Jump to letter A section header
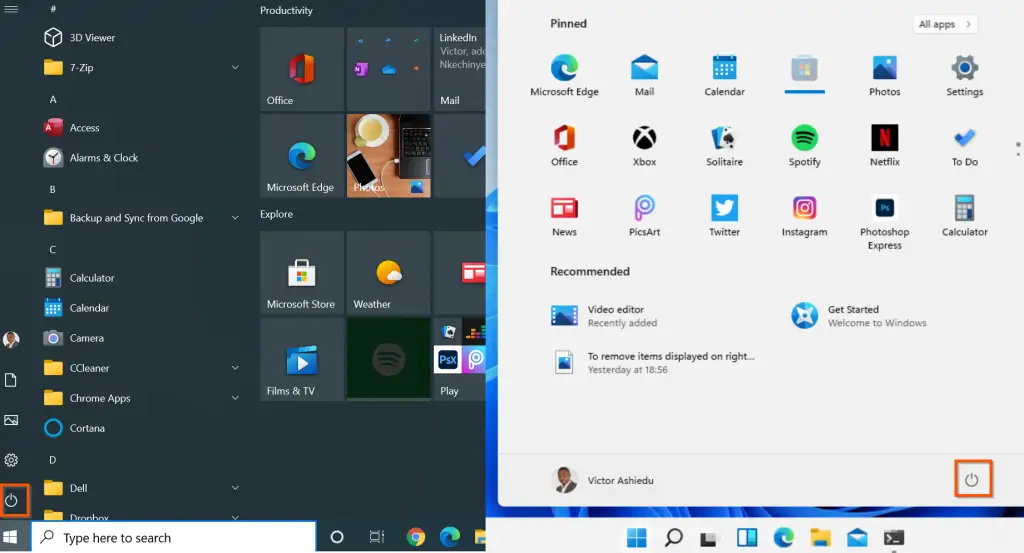The width and height of the screenshot is (1024, 553). [x=53, y=99]
